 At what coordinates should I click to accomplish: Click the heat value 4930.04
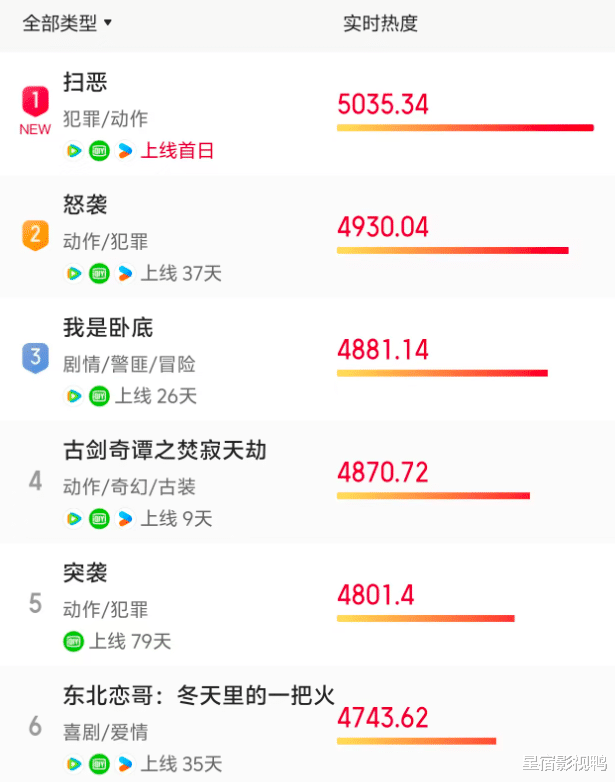point(383,227)
